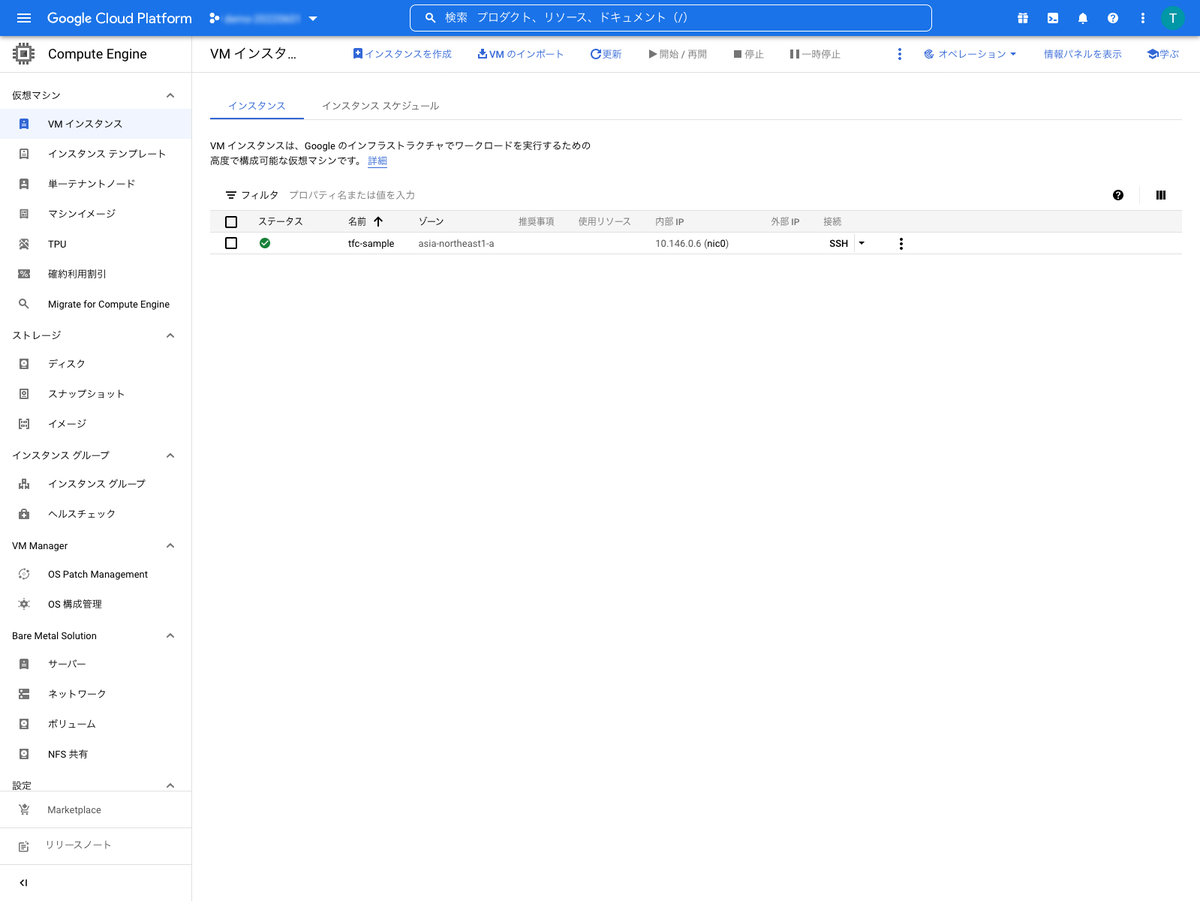Open the tfc-sample instance name
Image resolution: width=1200 pixels, height=901 pixels.
click(371, 243)
